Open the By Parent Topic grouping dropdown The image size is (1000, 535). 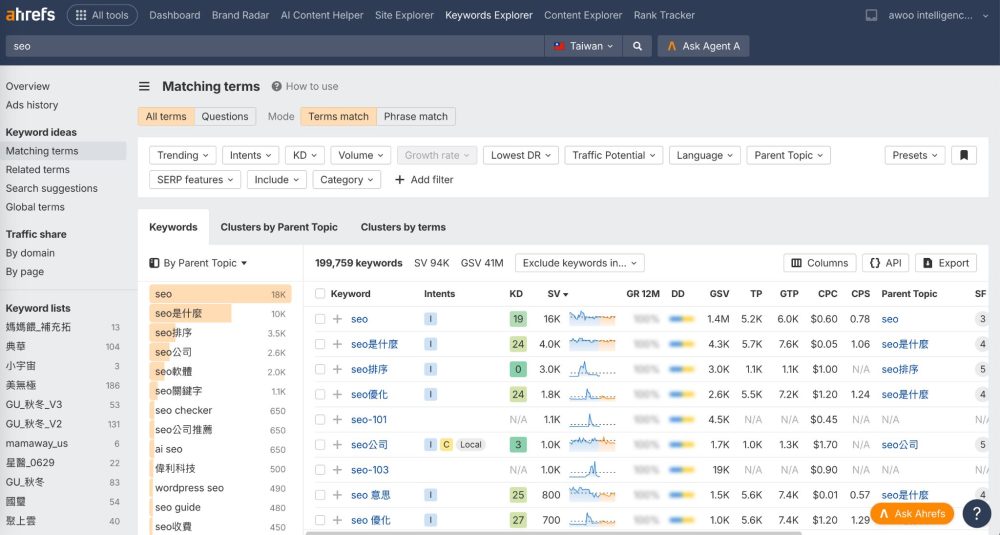pos(198,263)
